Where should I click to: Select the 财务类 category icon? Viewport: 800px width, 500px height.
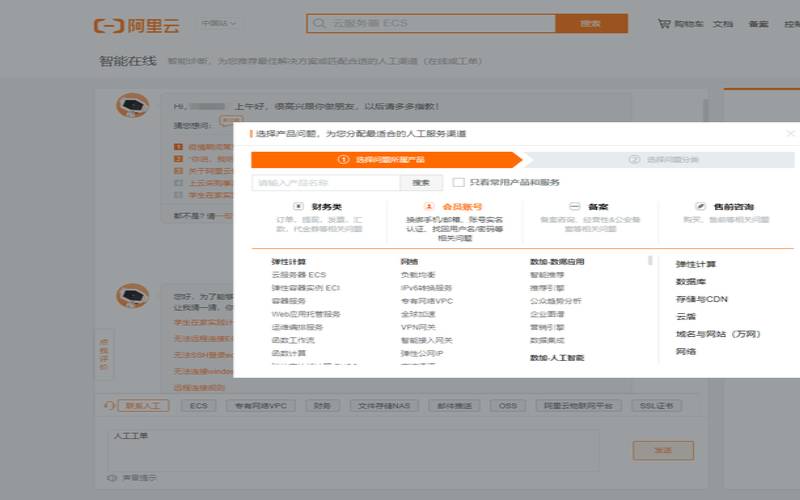[x=298, y=206]
